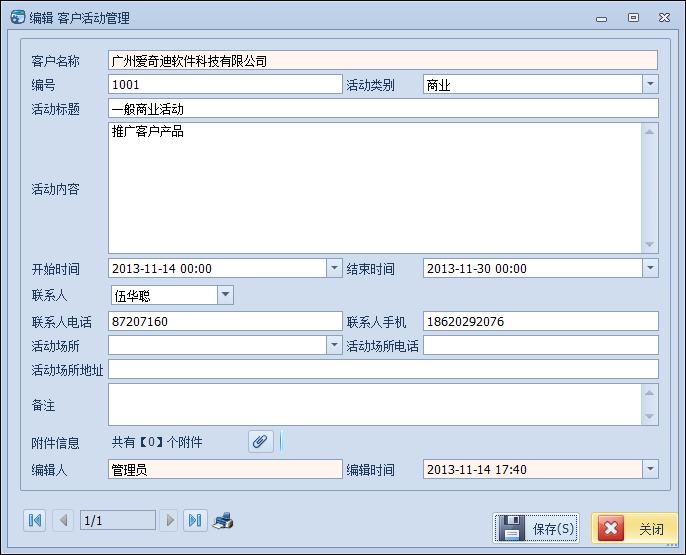Viewport: 686px width, 555px height.
Task: Click the 开始时间 value 2013-11-14 00:00
Action: 162,269
